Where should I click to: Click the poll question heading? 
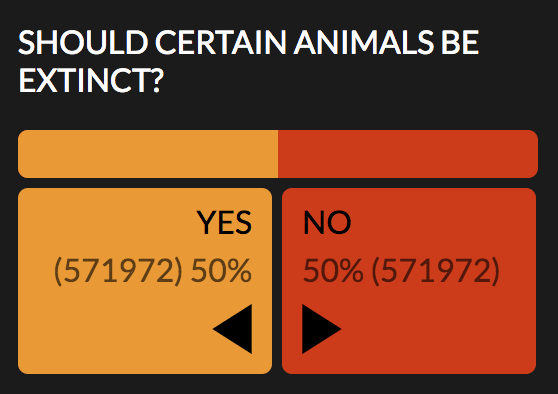tap(248, 61)
